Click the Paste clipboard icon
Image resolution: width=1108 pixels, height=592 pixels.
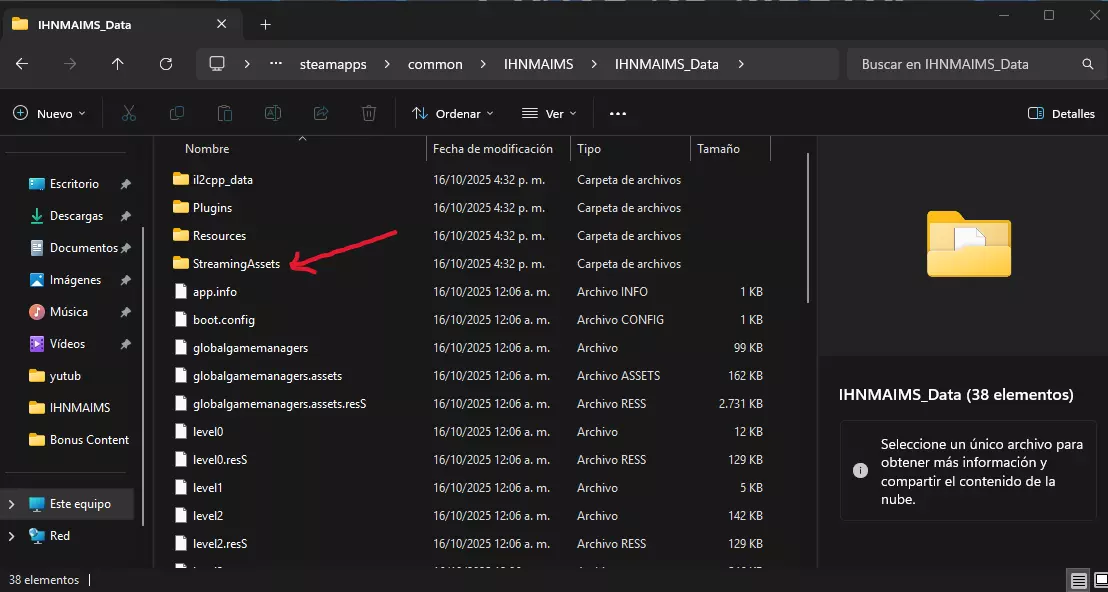pyautogui.click(x=225, y=114)
